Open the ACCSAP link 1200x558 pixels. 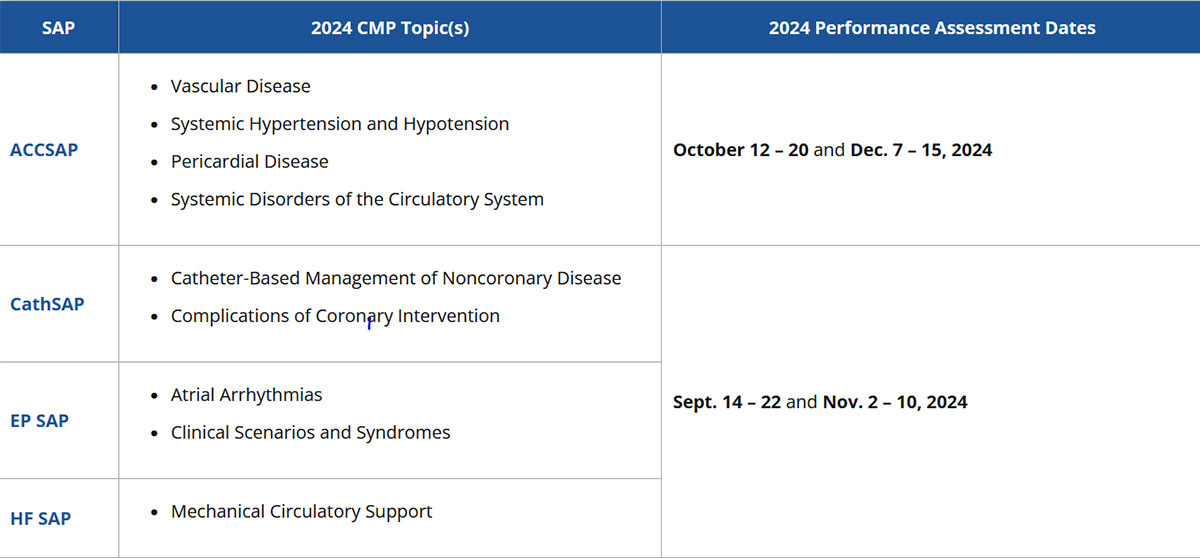pos(44,150)
